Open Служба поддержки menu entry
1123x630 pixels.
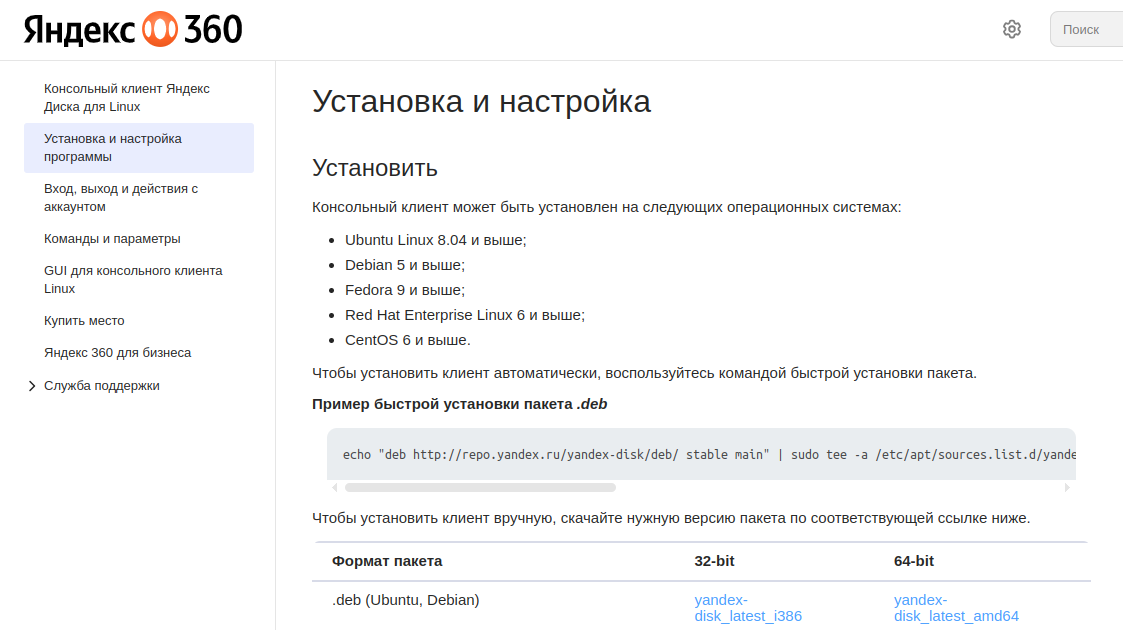click(x=102, y=386)
